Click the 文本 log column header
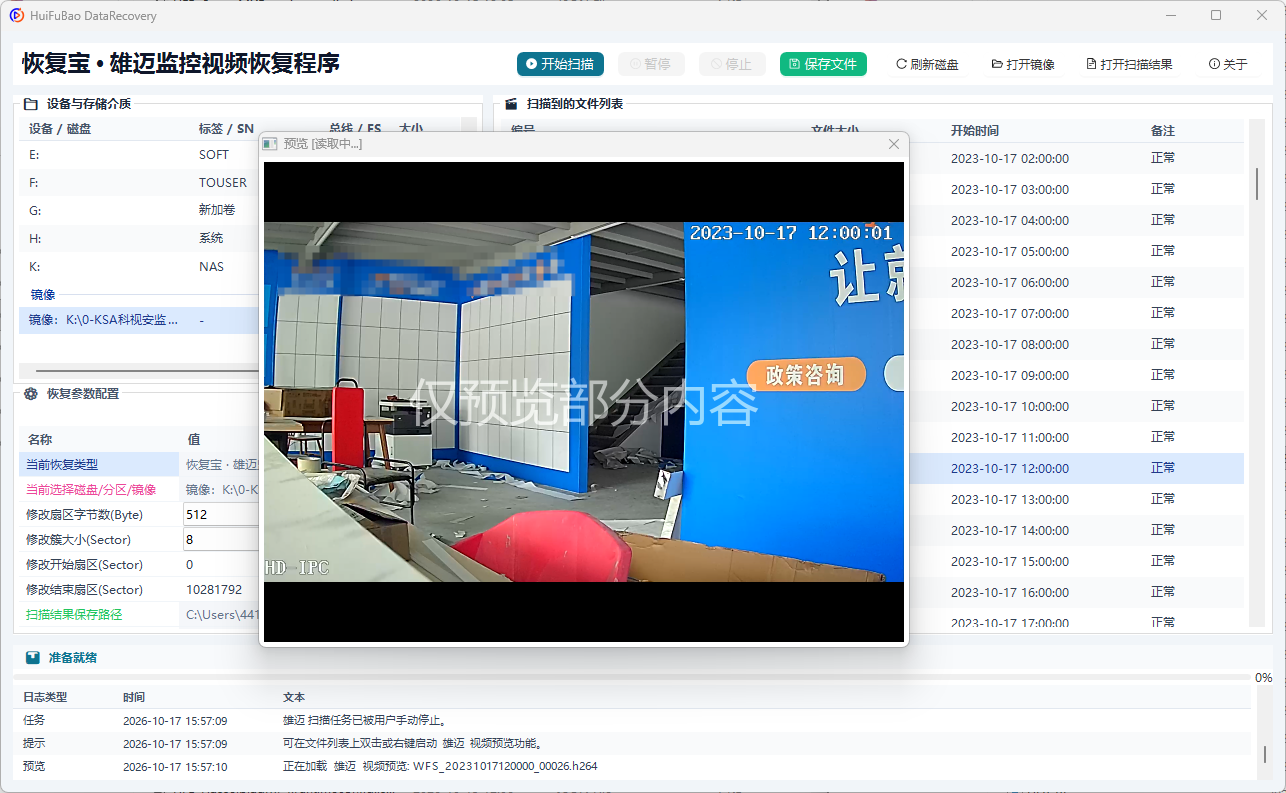 [294, 697]
